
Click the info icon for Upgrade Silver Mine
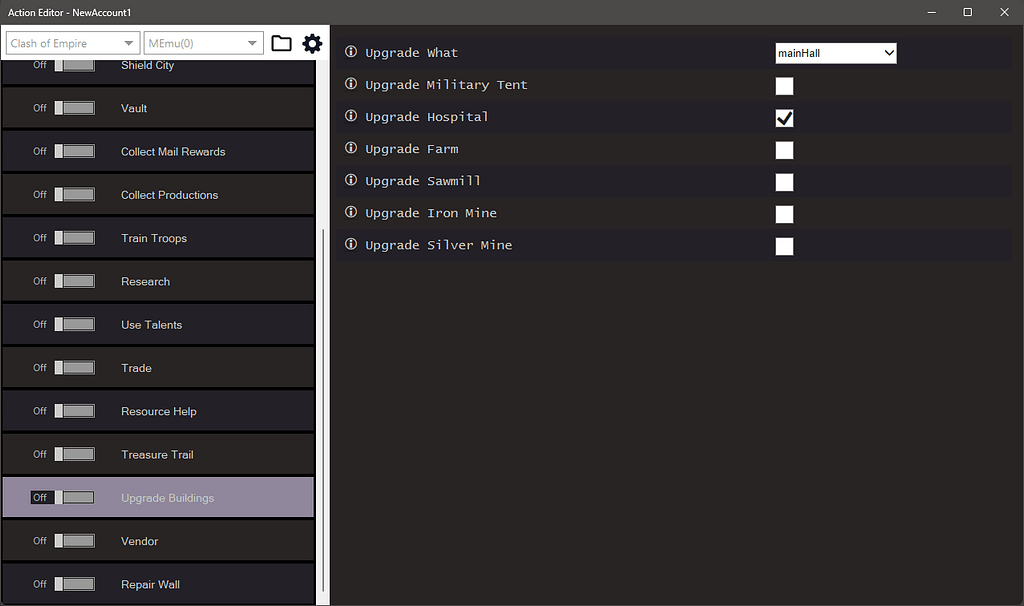click(x=350, y=245)
